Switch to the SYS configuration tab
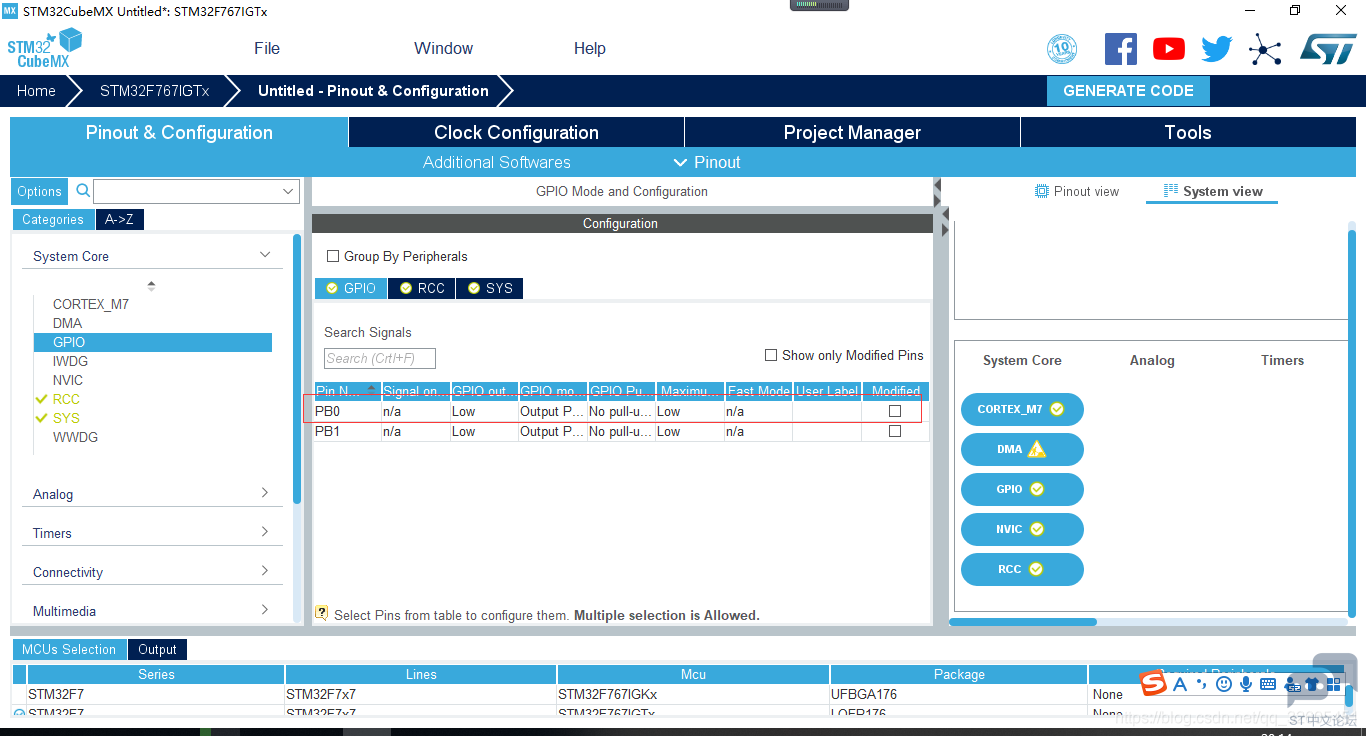Screen dimensions: 1366x736 (x=490, y=288)
